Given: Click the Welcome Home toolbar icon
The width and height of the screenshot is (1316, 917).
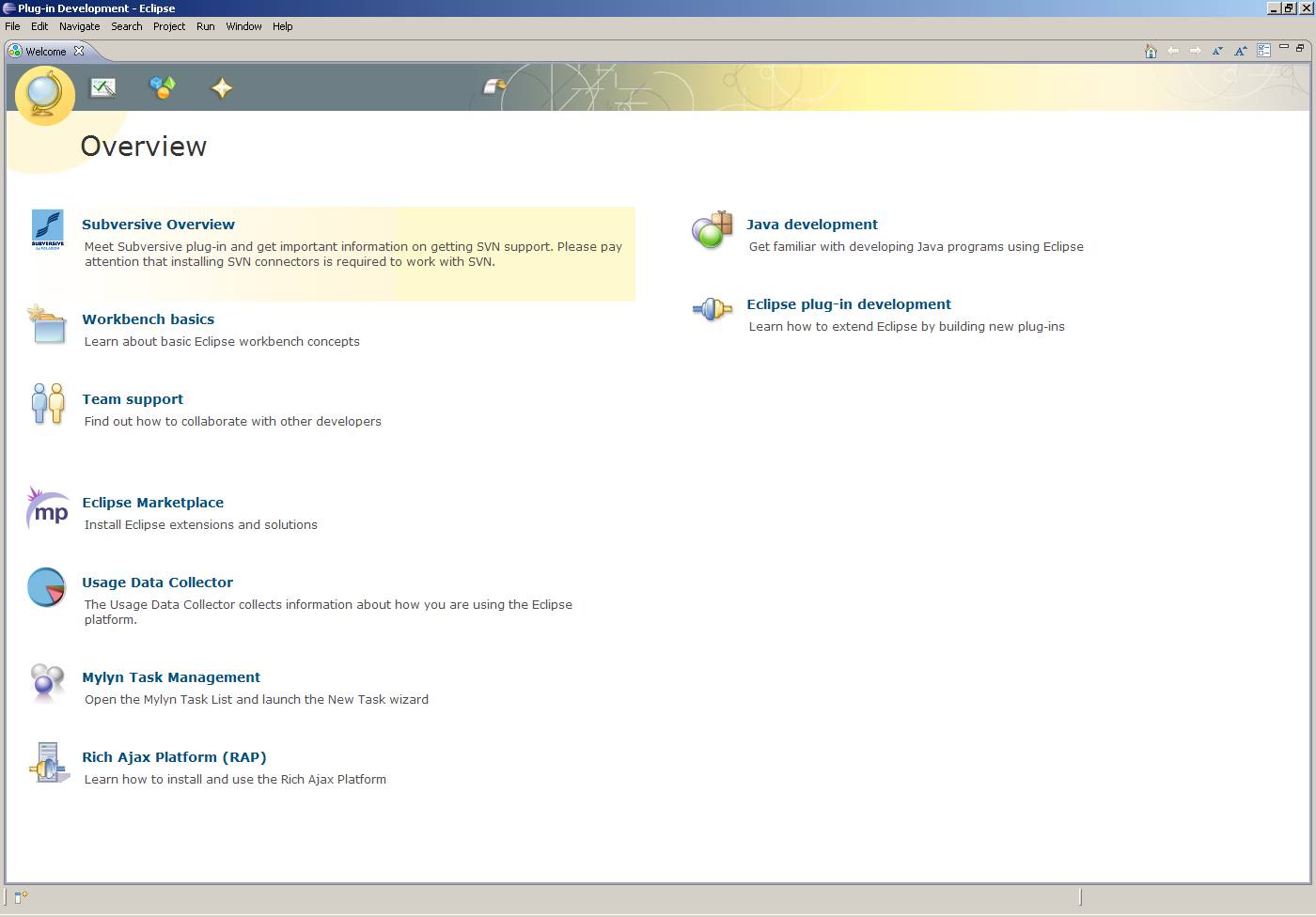Looking at the screenshot, I should click(x=1151, y=51).
